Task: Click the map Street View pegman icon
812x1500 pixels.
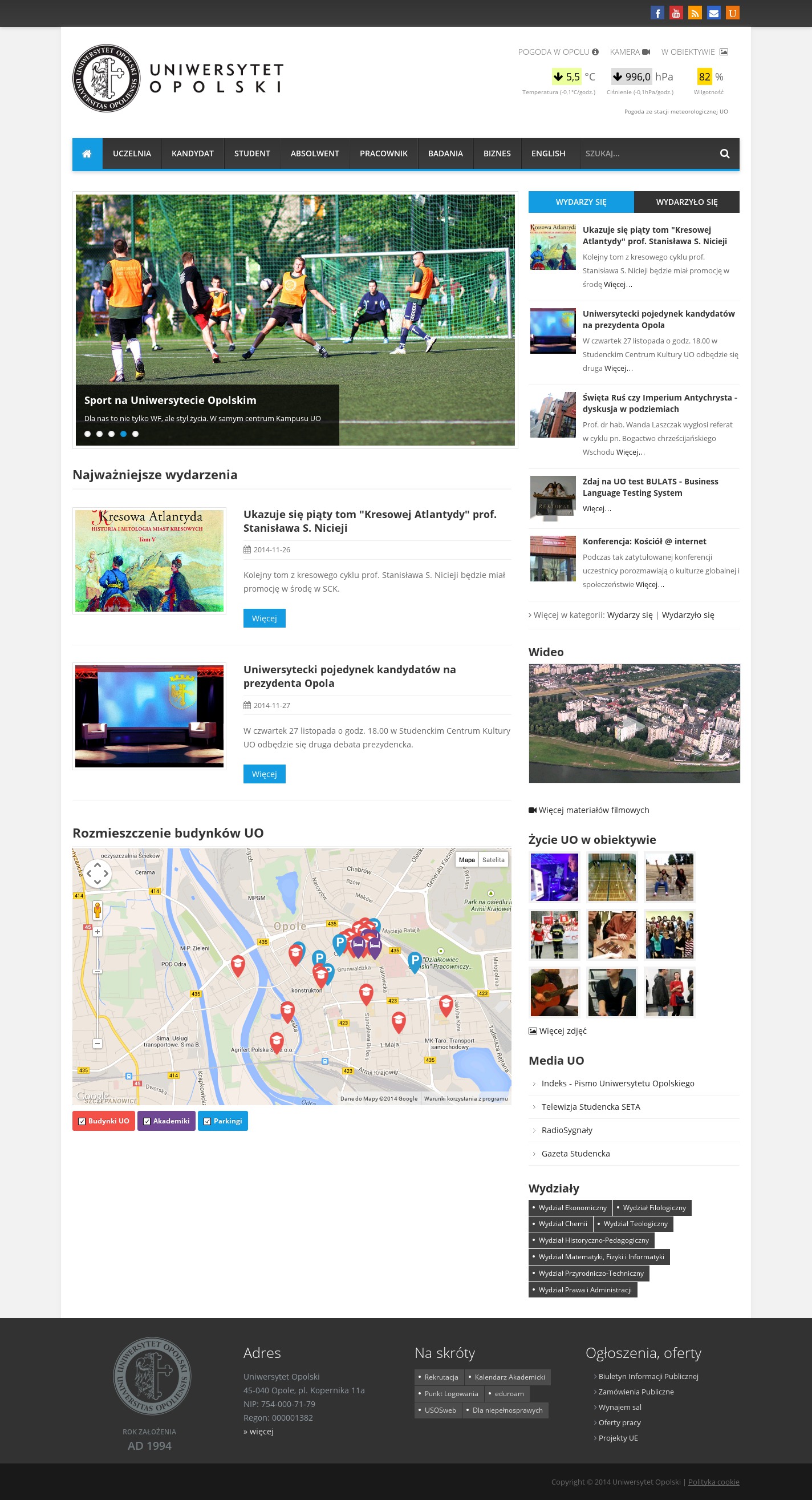Action: [97, 909]
